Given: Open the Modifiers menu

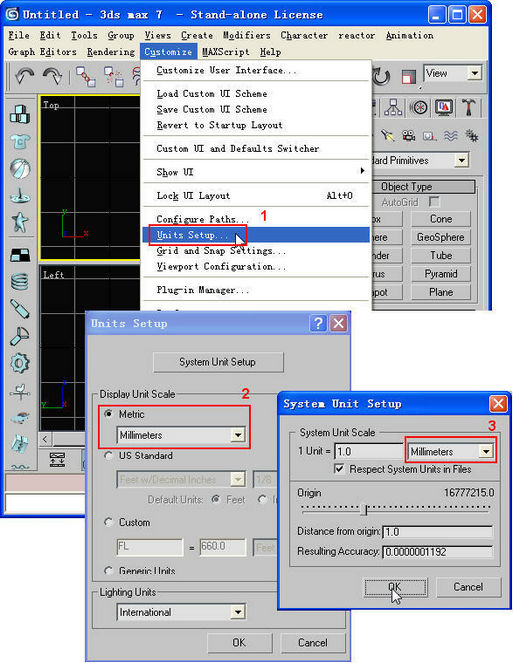Looking at the screenshot, I should (x=247, y=36).
